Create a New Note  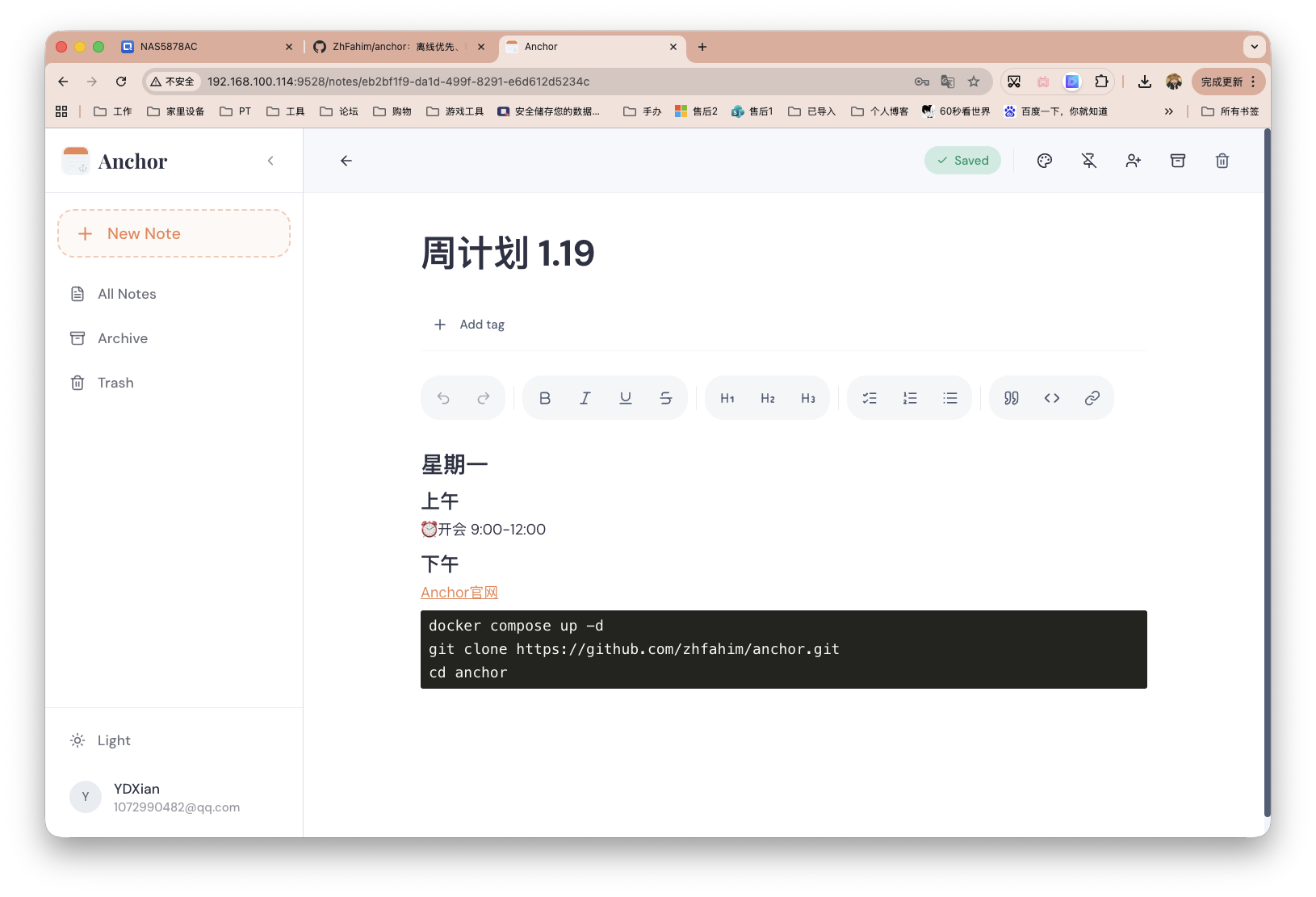[174, 233]
